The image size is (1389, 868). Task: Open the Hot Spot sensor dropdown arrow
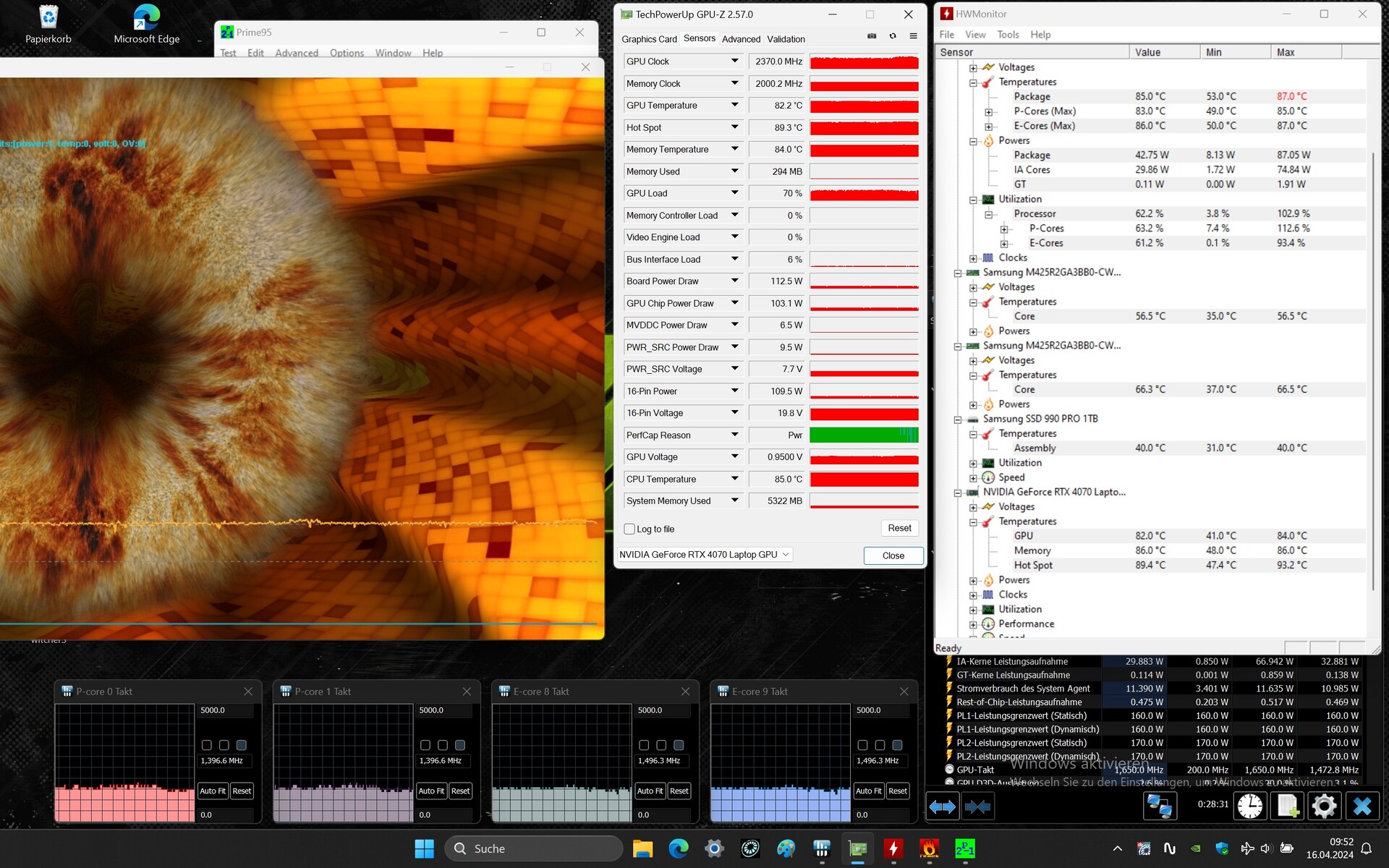coord(735,127)
